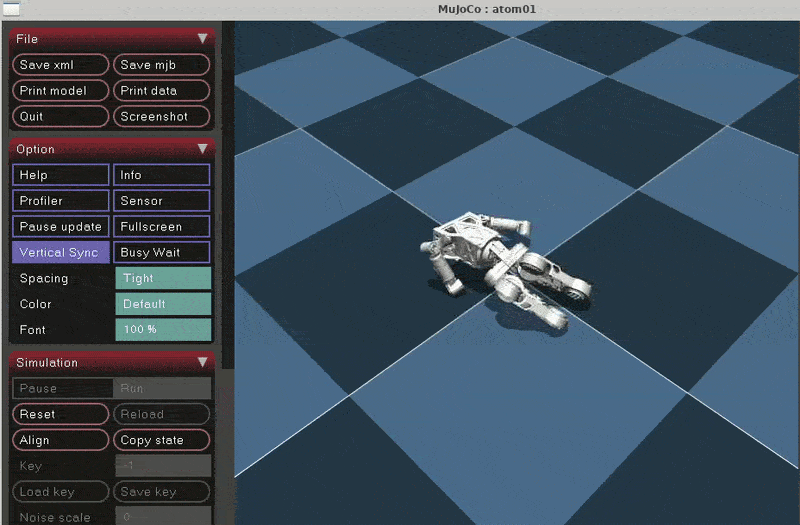Reset the simulation
800x525 pixels.
tap(60, 414)
